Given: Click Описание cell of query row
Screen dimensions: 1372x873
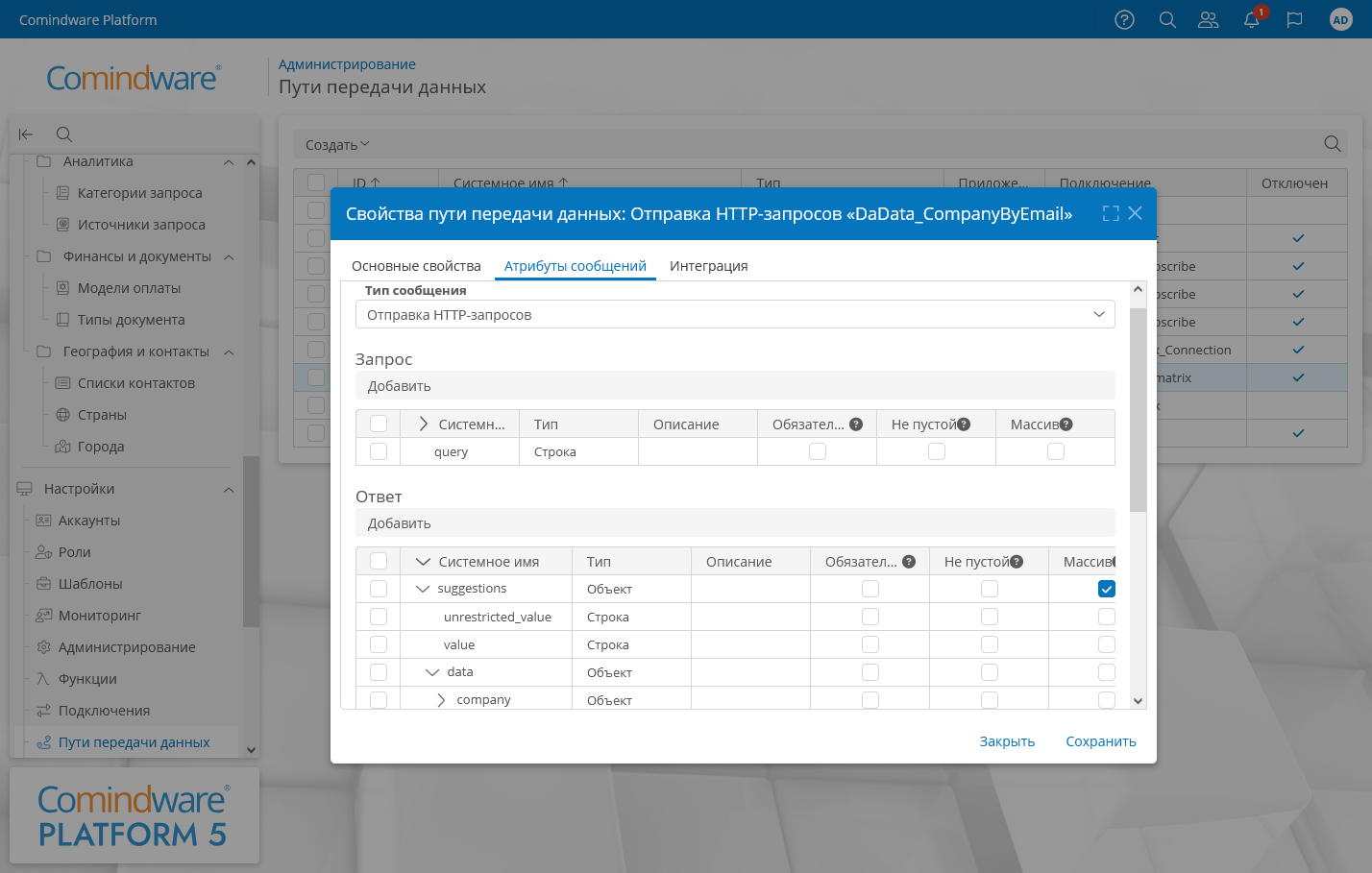Looking at the screenshot, I should [x=698, y=451].
